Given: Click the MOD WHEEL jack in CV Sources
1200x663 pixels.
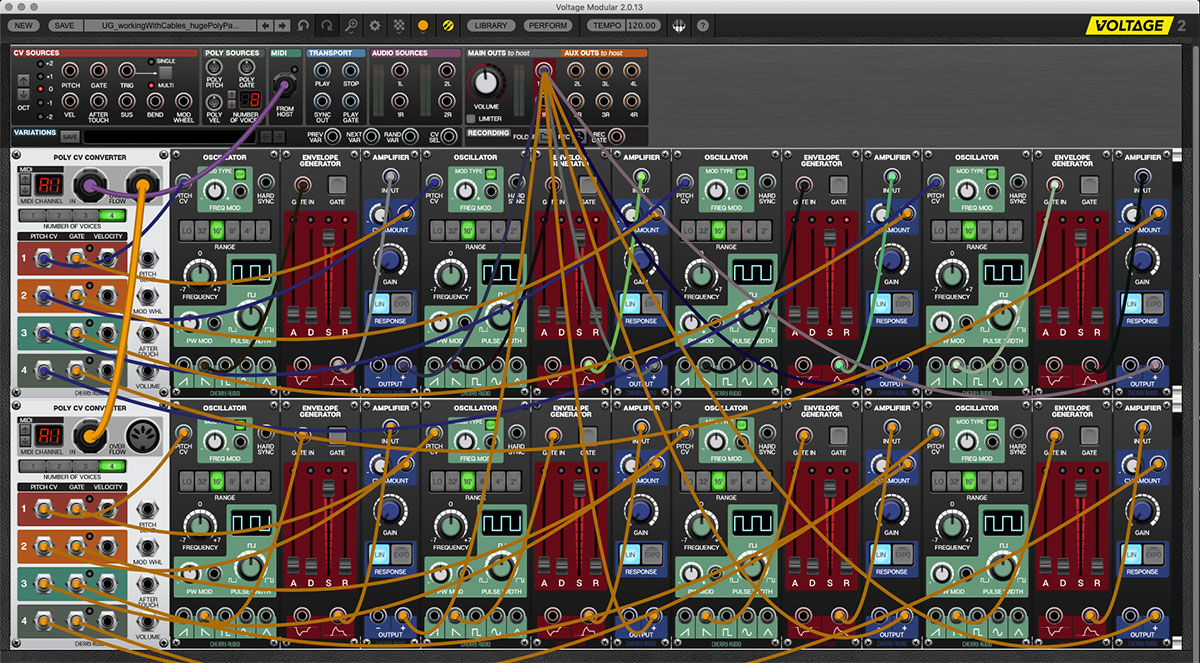Looking at the screenshot, I should (x=184, y=101).
